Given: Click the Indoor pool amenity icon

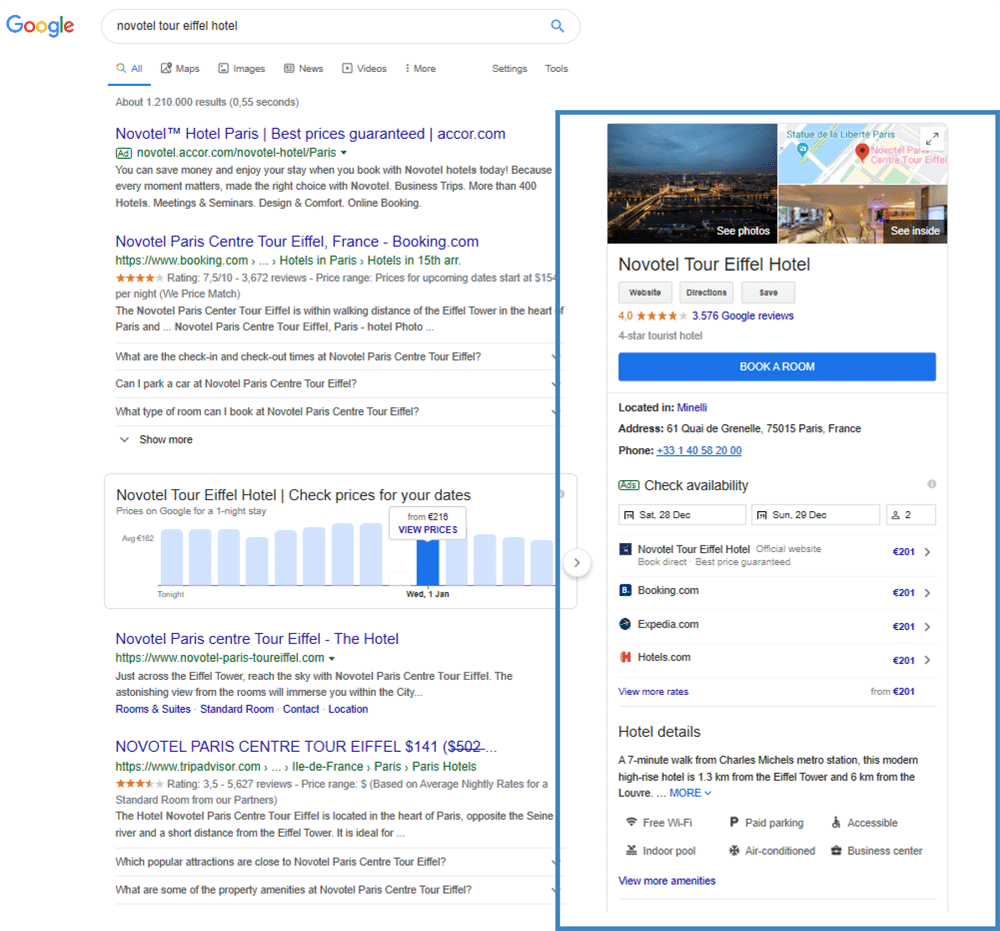Looking at the screenshot, I should click(631, 850).
